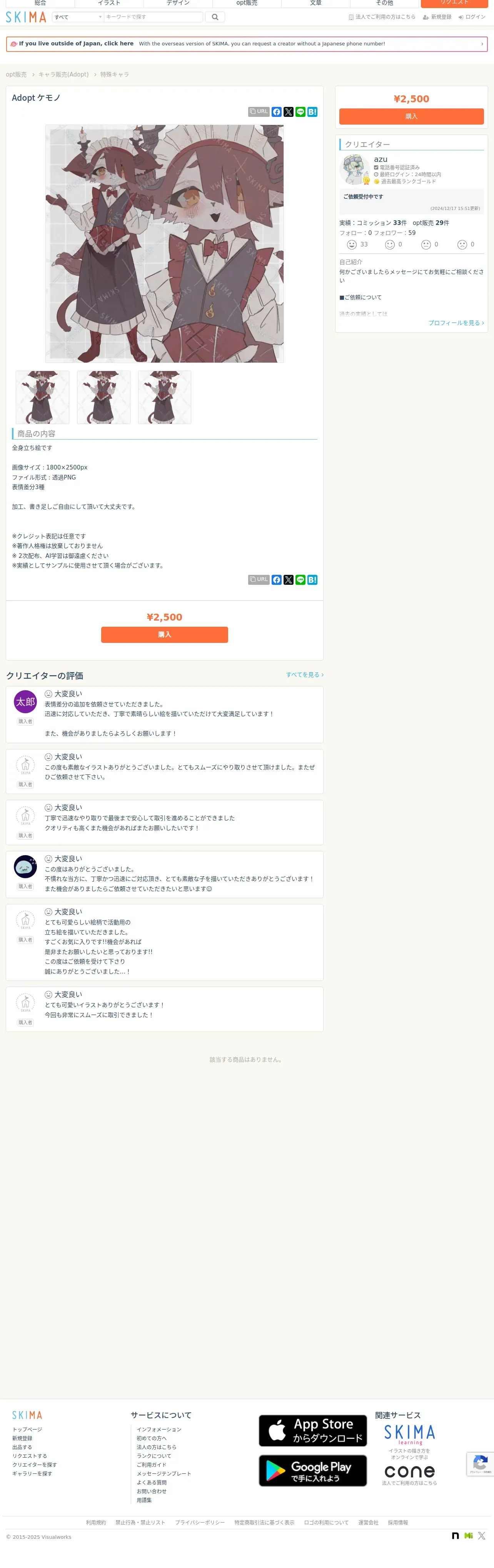Screen dimensions: 494x1568
Task: Click chevron arrow on overseas banner
Action: click(x=482, y=44)
